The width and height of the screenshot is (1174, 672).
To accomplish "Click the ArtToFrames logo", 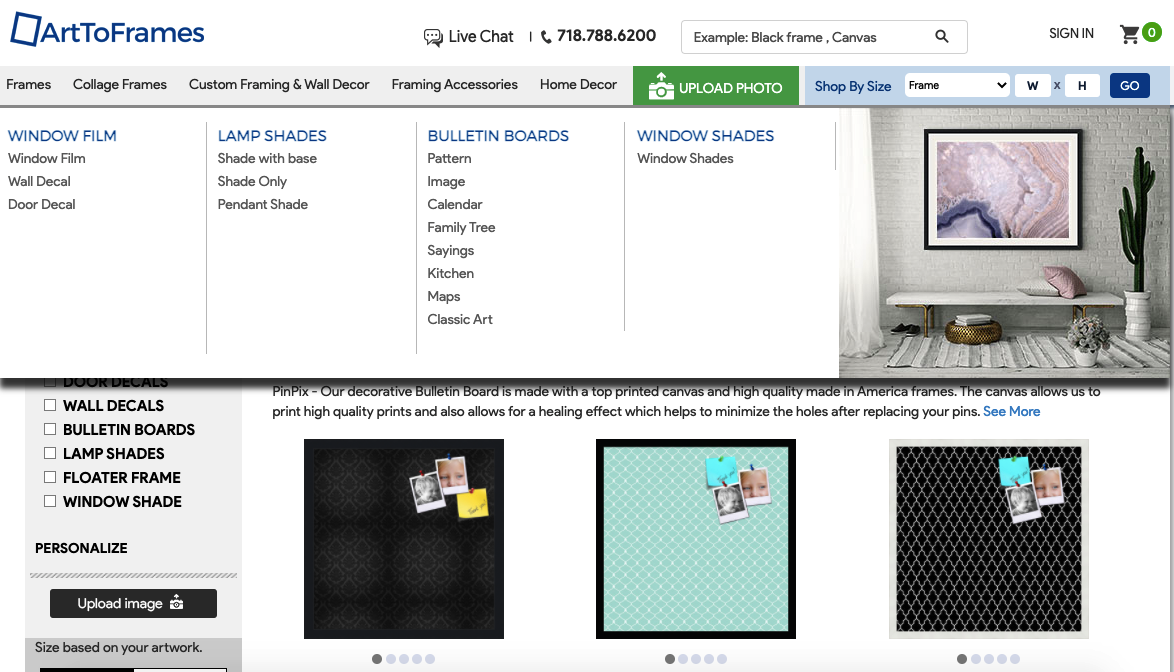I will click(x=107, y=30).
